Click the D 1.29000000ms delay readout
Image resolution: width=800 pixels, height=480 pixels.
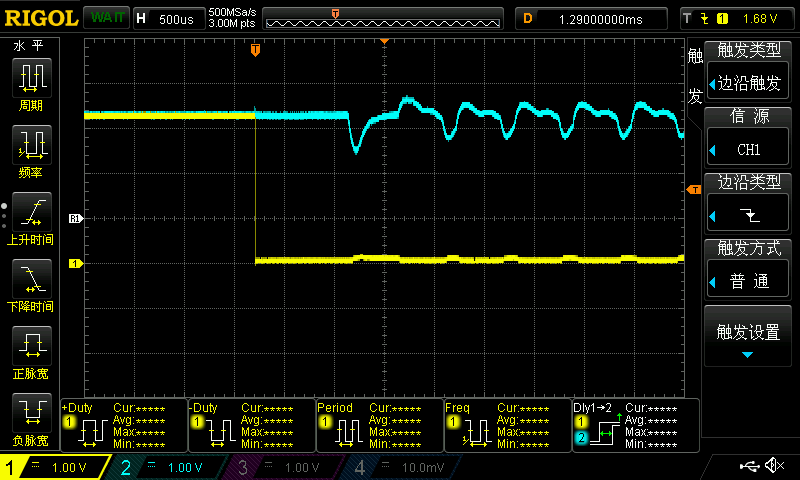tap(591, 19)
